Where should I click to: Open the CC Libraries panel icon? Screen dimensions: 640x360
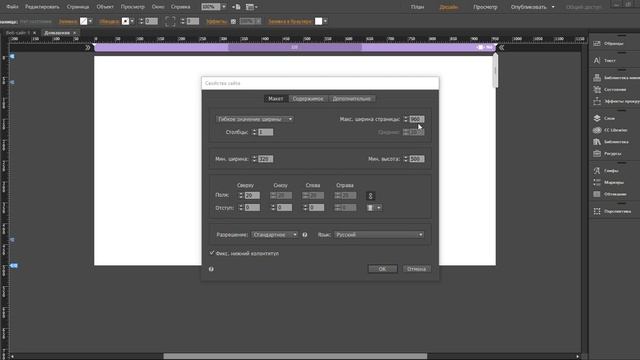(597, 130)
